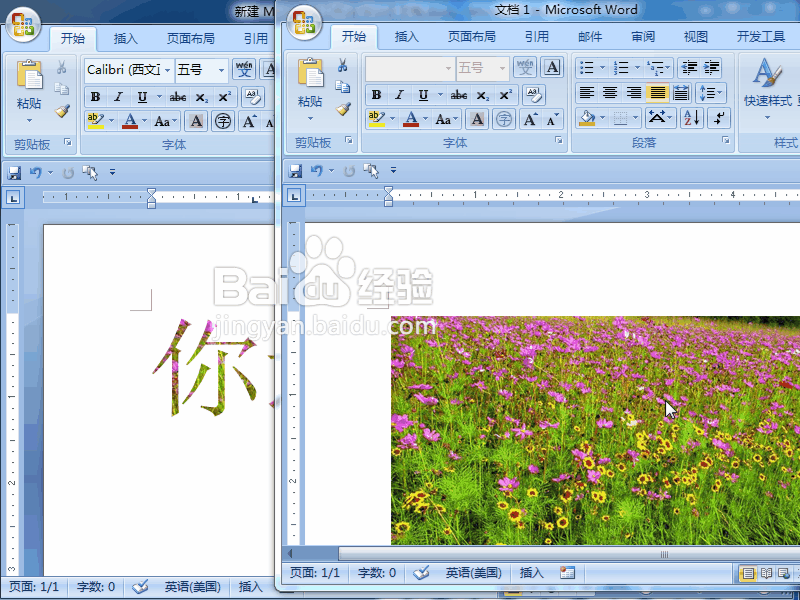Apply character shading from the Font group
Viewport: 800px width, 600px height.
pos(477,117)
